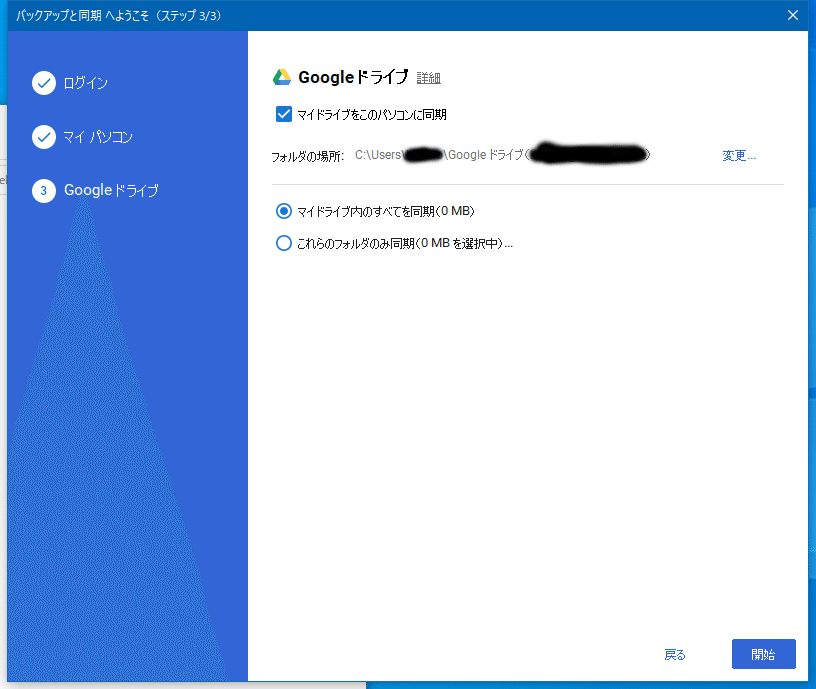This screenshot has height=689, width=816.
Task: Select マイドライブ内のすべてを同期 option
Action: (283, 211)
